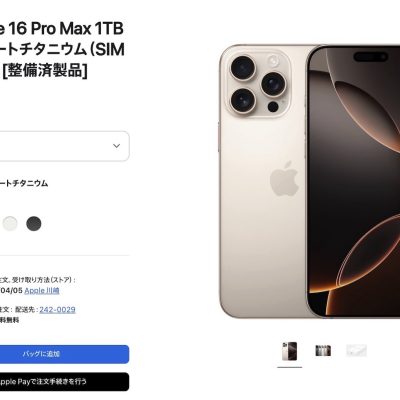Click the dropdown chevron arrow
Viewport: 400px width, 400px height.
coord(116,146)
